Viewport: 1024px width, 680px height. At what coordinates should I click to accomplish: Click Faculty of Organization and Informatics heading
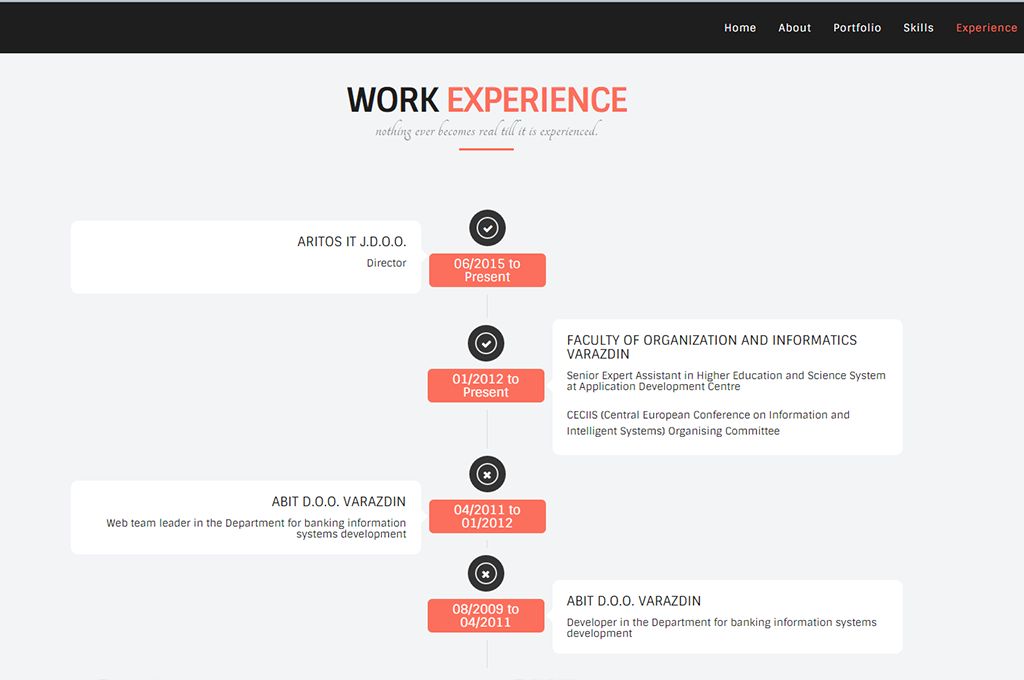[x=711, y=347]
